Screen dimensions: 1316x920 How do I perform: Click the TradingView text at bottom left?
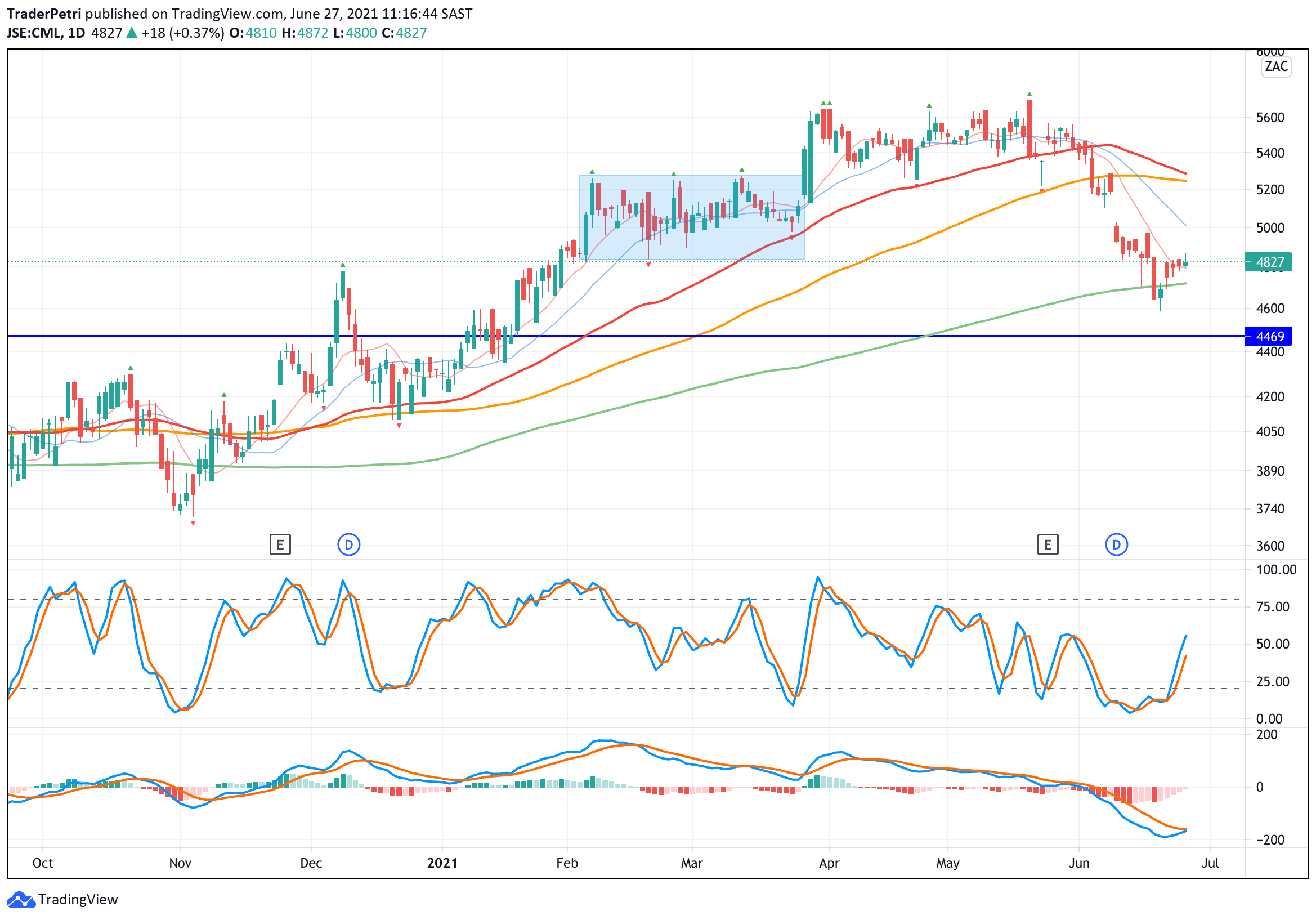pyautogui.click(x=78, y=900)
